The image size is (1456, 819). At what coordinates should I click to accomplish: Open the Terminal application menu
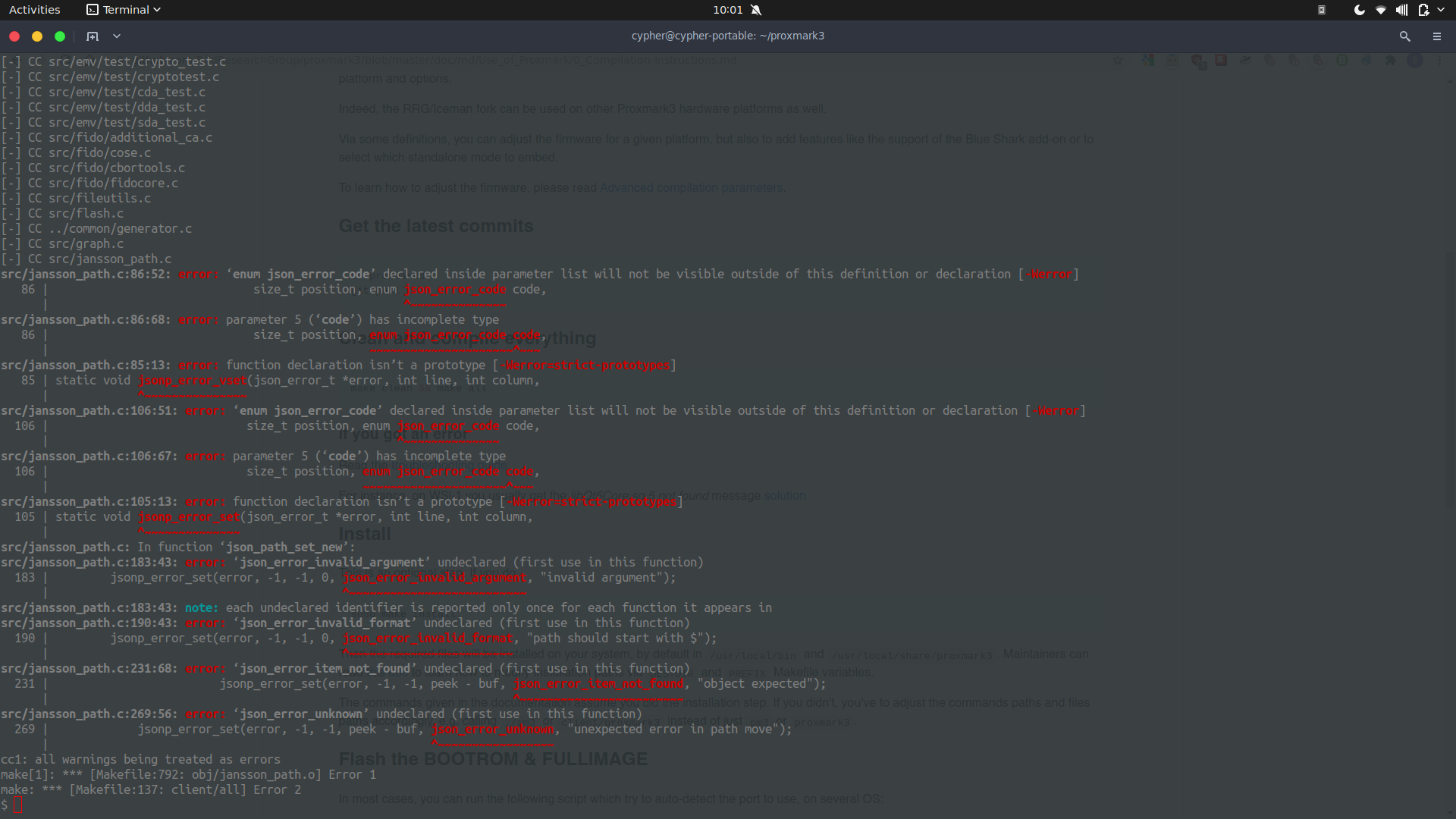124,10
